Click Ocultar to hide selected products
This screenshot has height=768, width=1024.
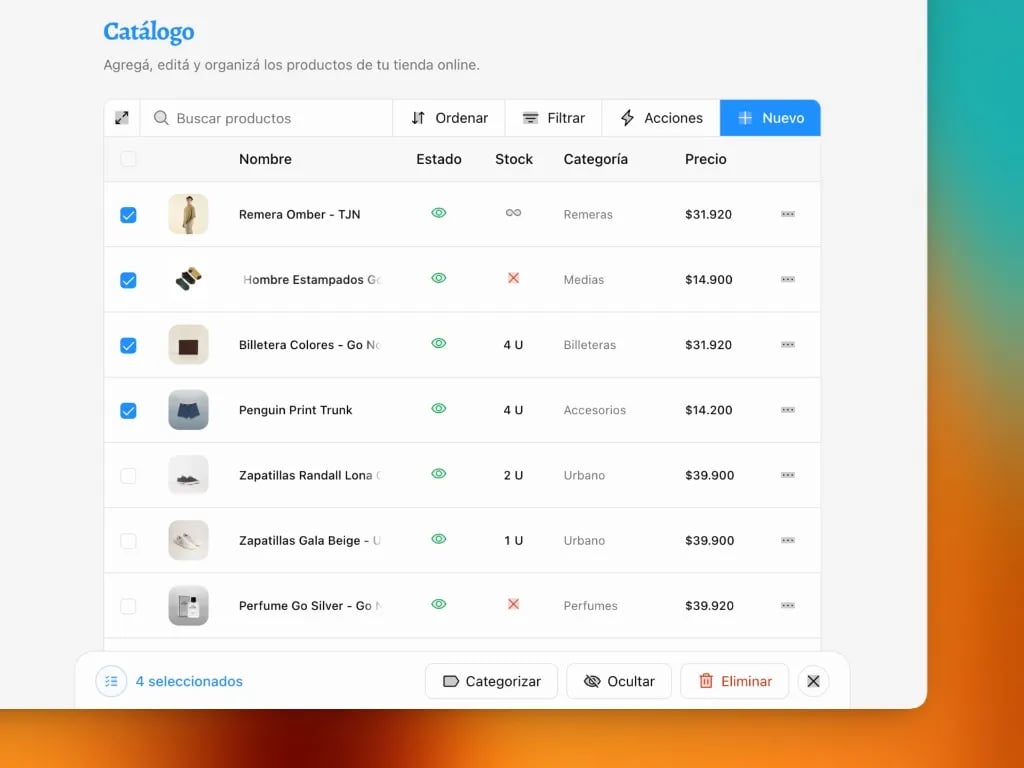(619, 681)
